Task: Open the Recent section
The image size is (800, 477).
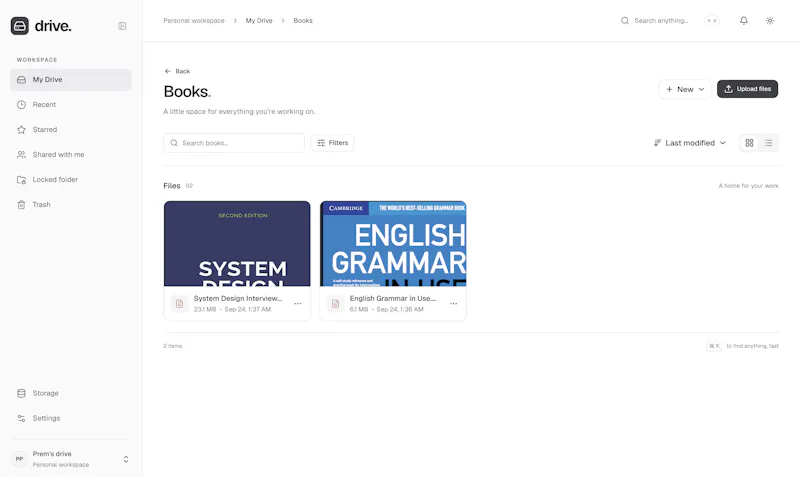Action: (71, 105)
